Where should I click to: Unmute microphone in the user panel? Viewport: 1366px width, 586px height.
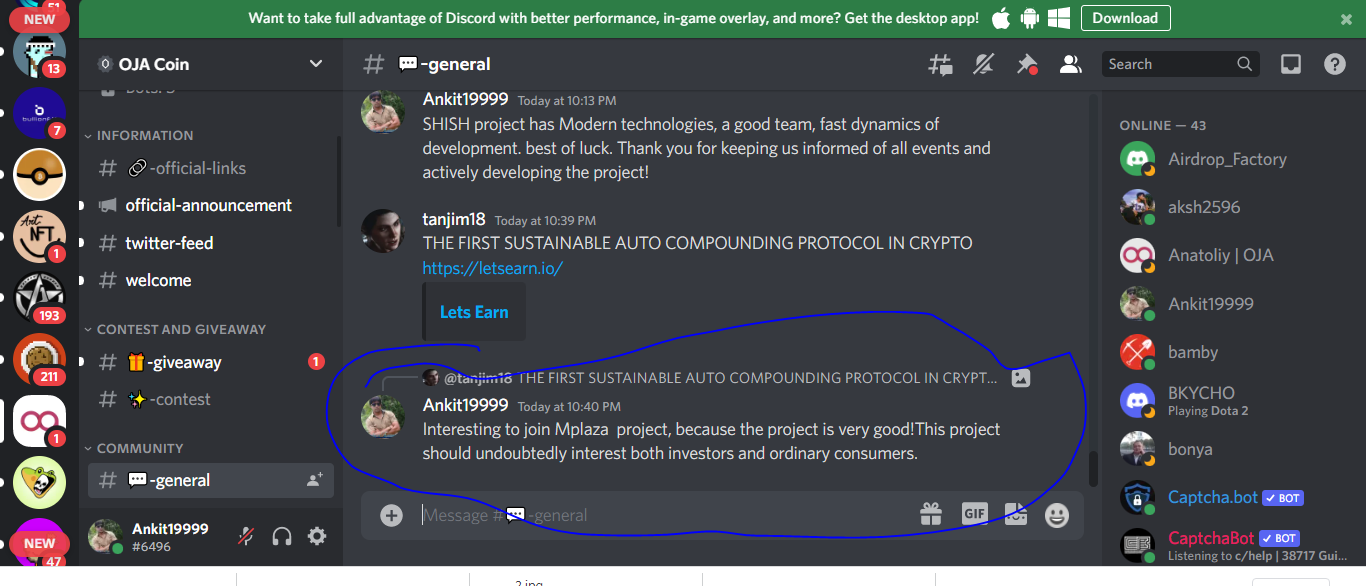(x=246, y=537)
